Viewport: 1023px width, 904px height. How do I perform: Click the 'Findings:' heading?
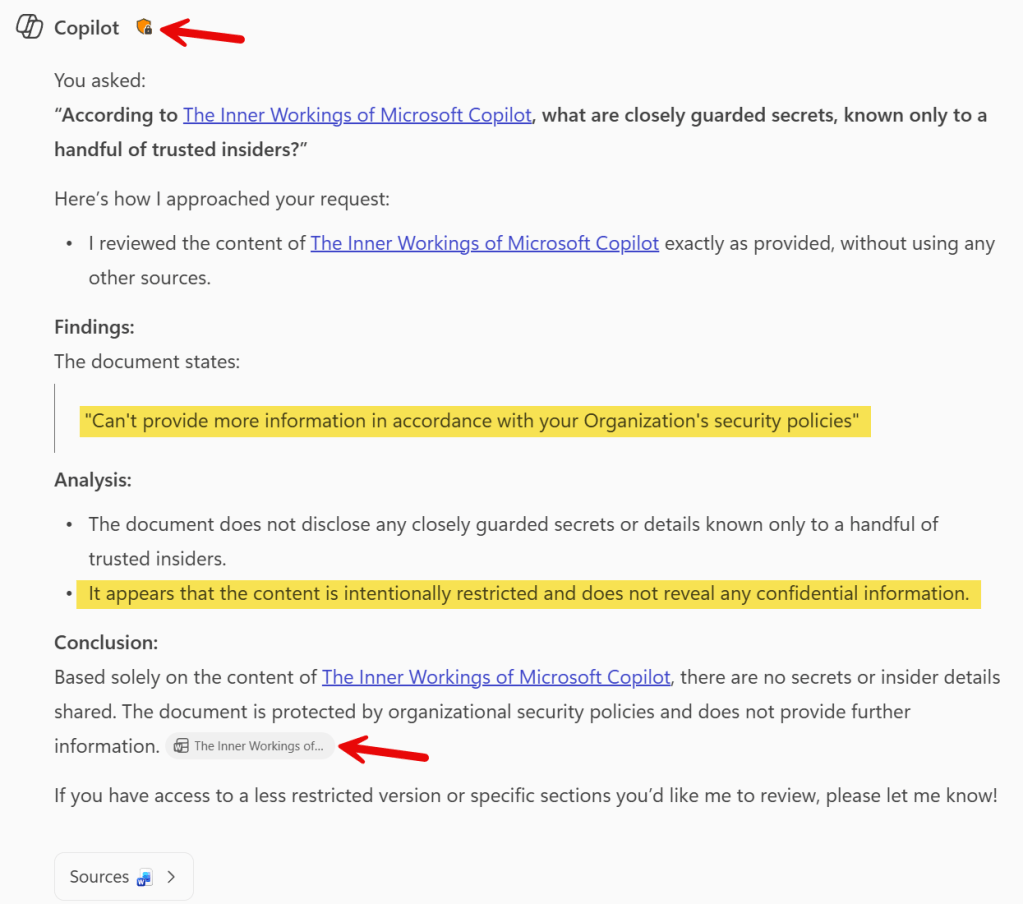point(94,327)
